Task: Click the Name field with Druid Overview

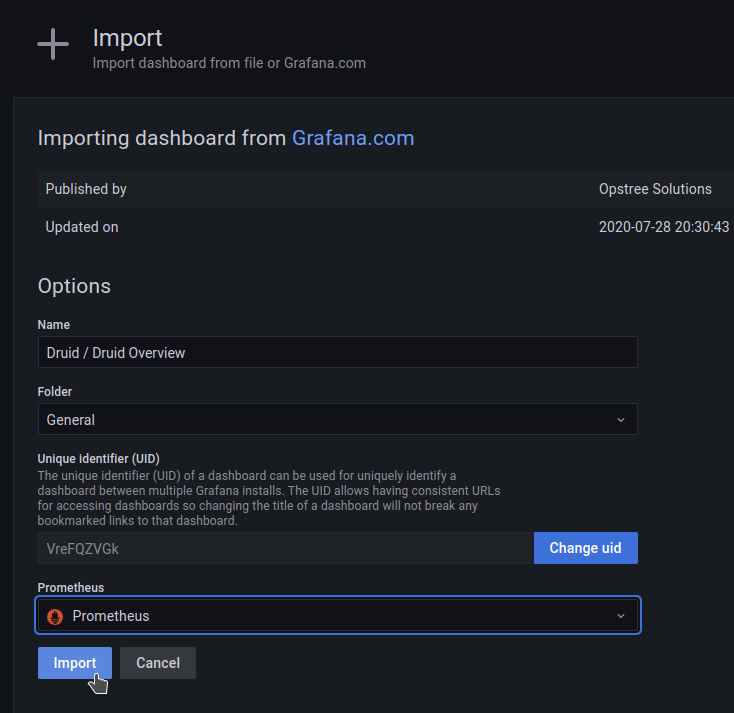Action: [x=338, y=353]
